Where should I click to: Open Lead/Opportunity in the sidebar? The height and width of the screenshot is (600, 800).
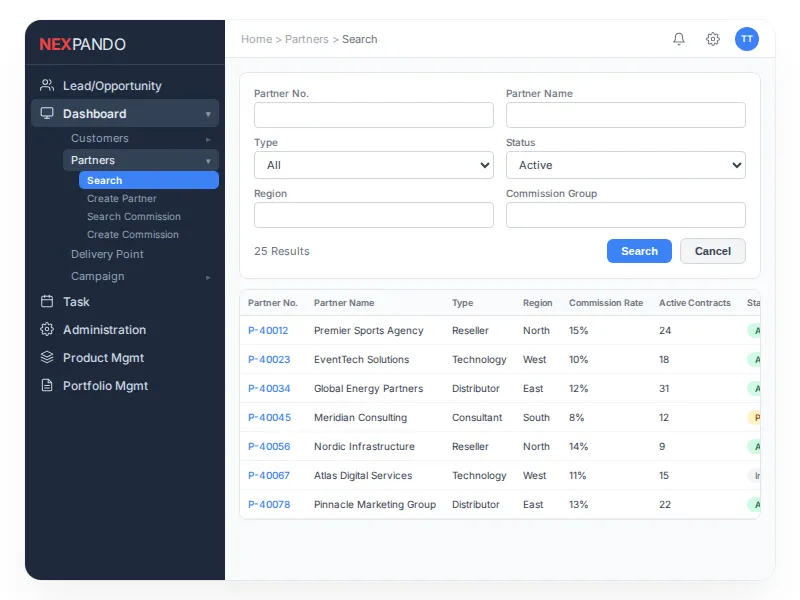pos(125,86)
